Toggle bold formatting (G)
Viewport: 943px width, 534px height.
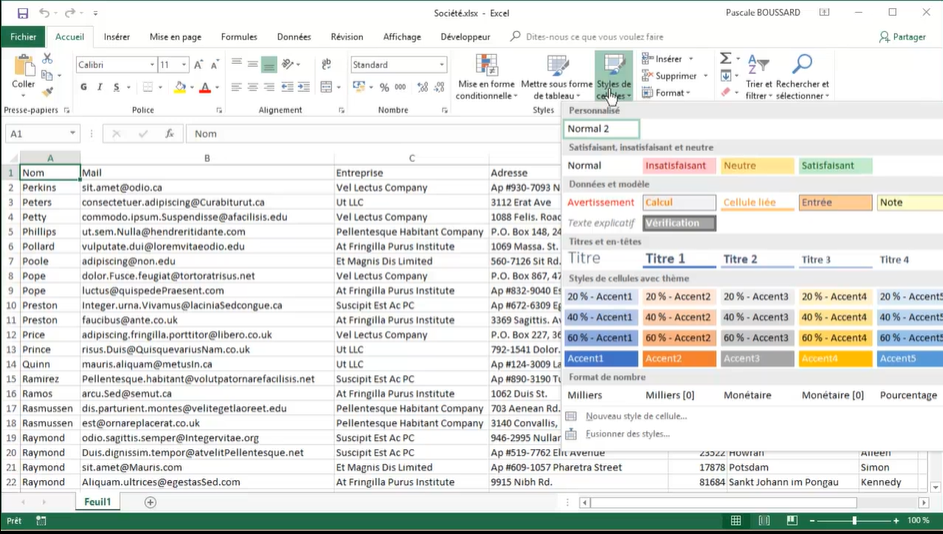pos(83,88)
